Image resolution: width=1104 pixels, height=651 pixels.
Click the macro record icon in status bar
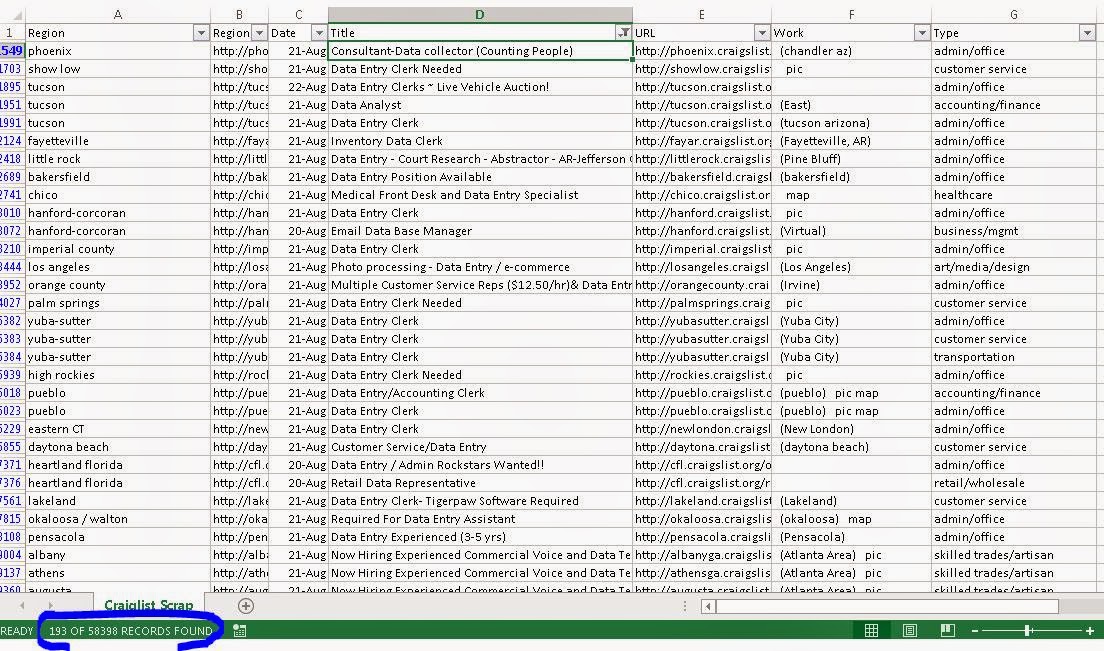point(239,631)
